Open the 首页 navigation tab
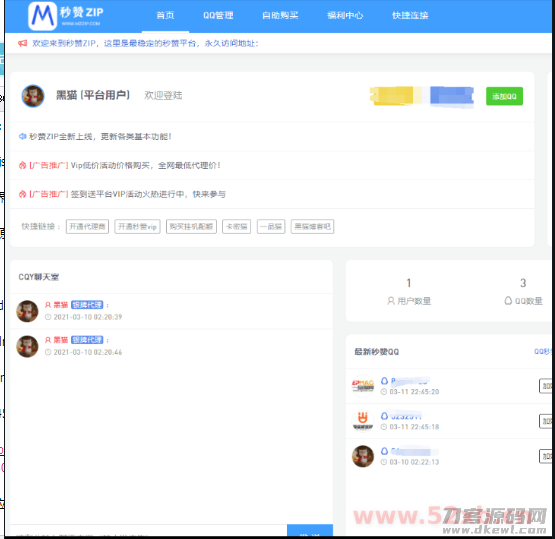This screenshot has height=539, width=555. click(165, 15)
